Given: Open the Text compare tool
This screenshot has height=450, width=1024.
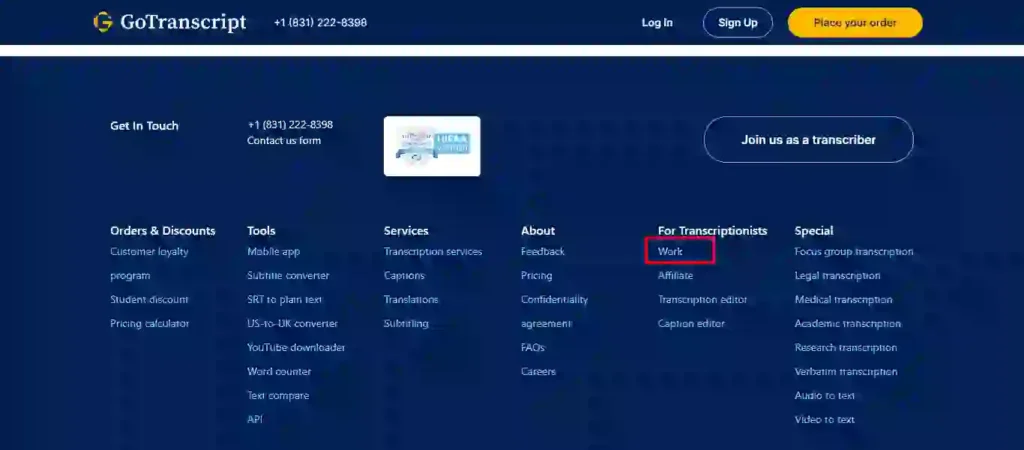Looking at the screenshot, I should [x=278, y=396].
